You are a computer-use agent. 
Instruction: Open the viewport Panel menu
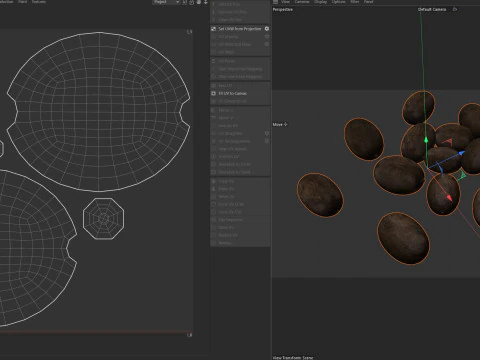click(x=368, y=2)
